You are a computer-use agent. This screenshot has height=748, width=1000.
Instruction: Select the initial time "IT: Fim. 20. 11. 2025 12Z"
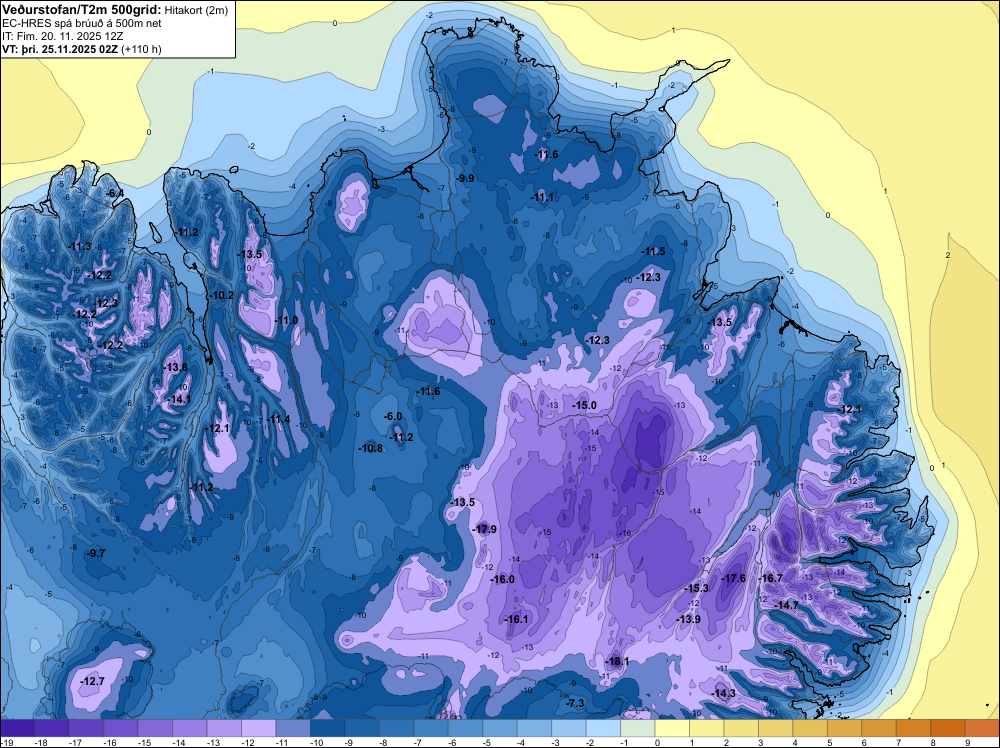(x=65, y=36)
